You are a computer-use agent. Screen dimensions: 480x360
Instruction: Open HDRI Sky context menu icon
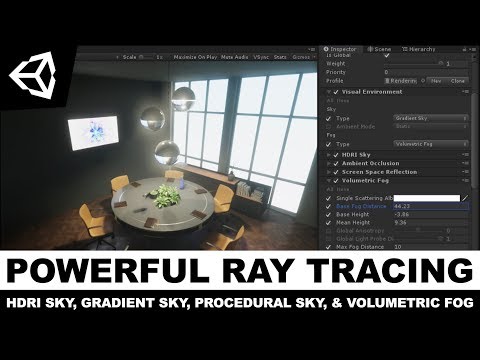[465, 155]
